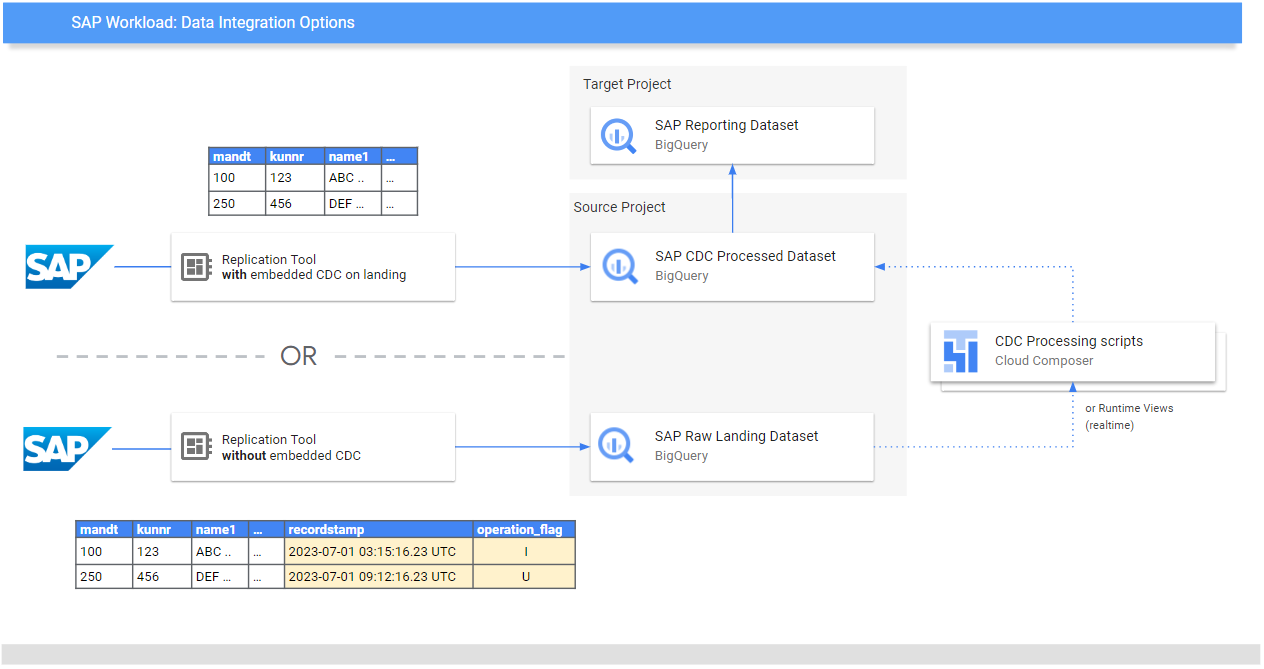Click the blue title bar reading SAP Workload
Image resolution: width=1264 pixels, height=669 pixels.
(x=213, y=22)
